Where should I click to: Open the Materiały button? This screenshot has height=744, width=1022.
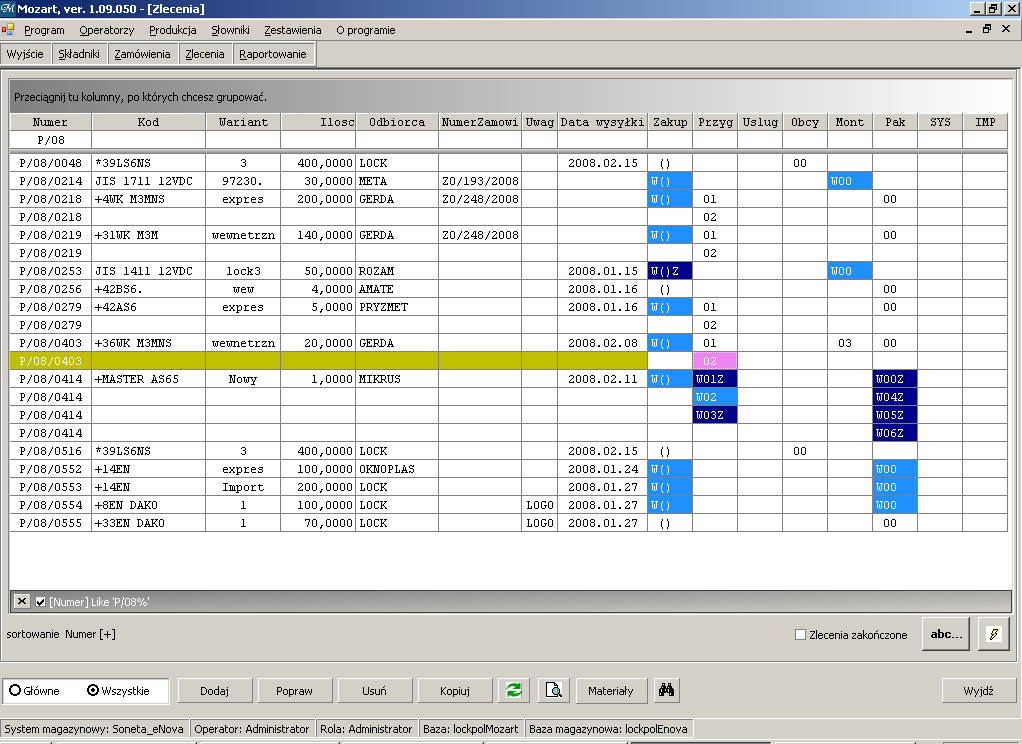pyautogui.click(x=611, y=691)
